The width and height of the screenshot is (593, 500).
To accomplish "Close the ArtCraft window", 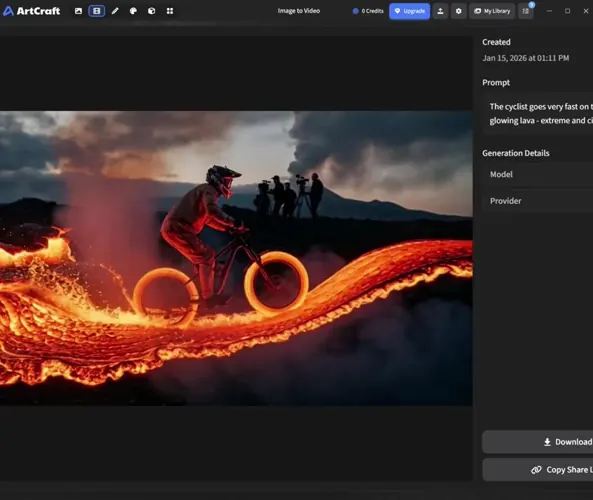I will click(585, 11).
